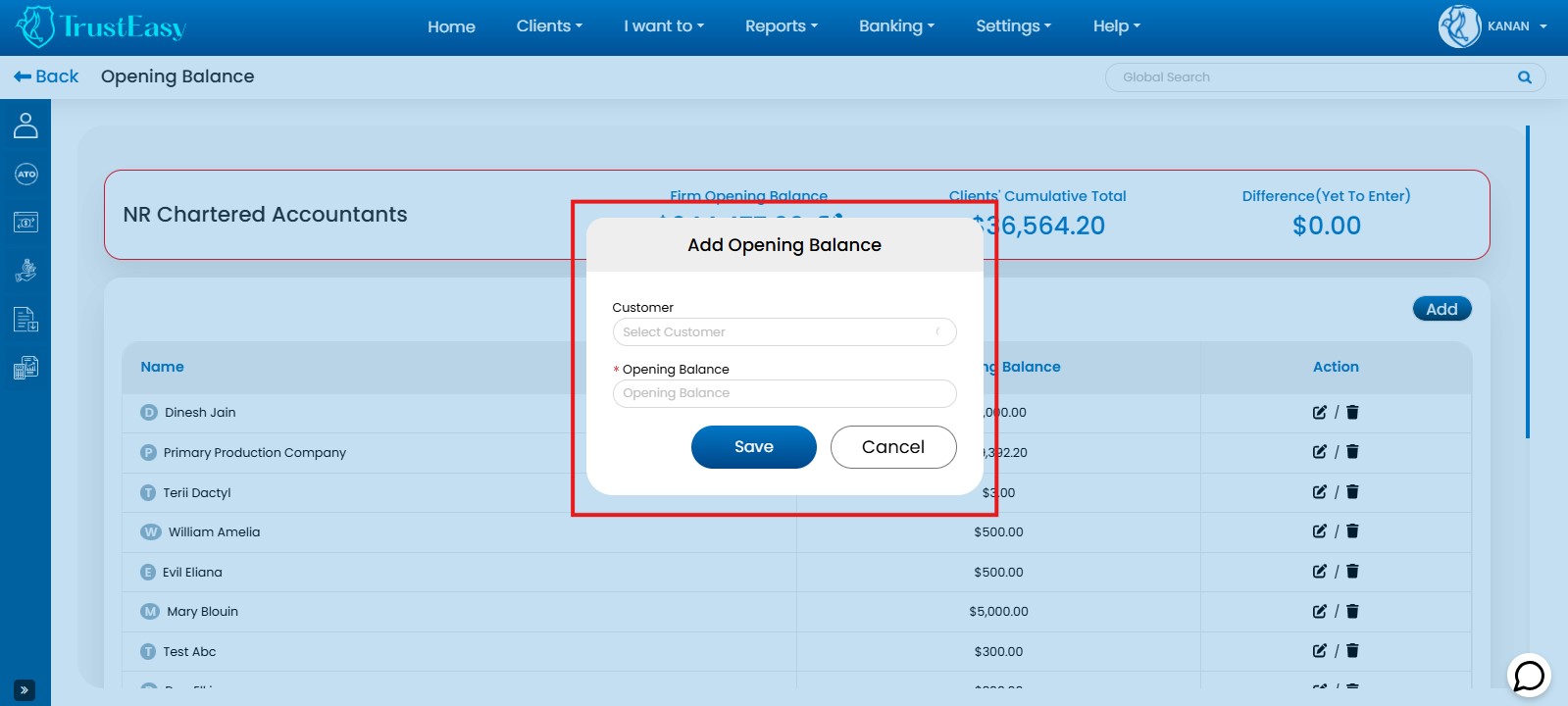This screenshot has height=706, width=1568.
Task: Open the user profile icon in the sidebar
Action: click(26, 126)
